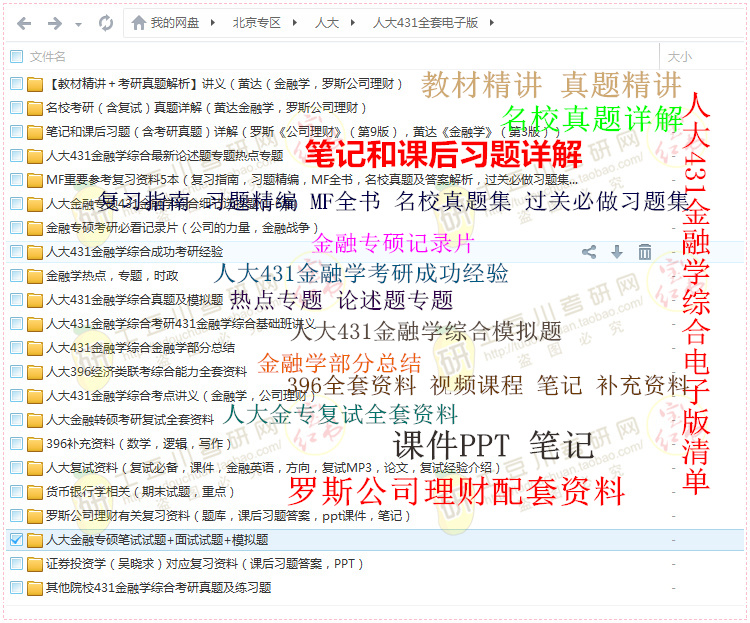Share the 人大431金融学综合成功考研经验 folder
The image size is (750, 623).
coord(589,252)
